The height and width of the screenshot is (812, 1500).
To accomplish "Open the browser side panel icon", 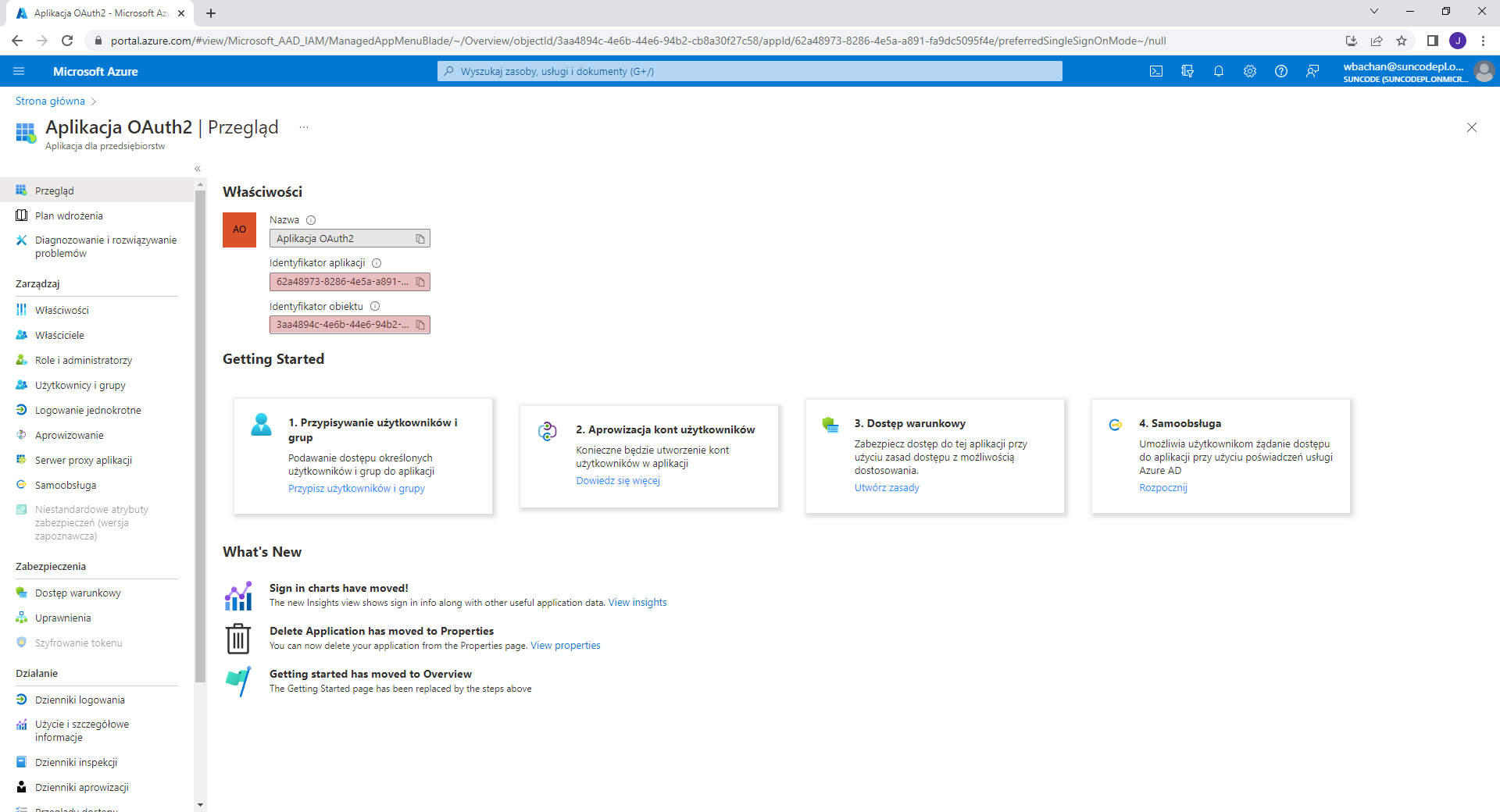I will click(1432, 41).
